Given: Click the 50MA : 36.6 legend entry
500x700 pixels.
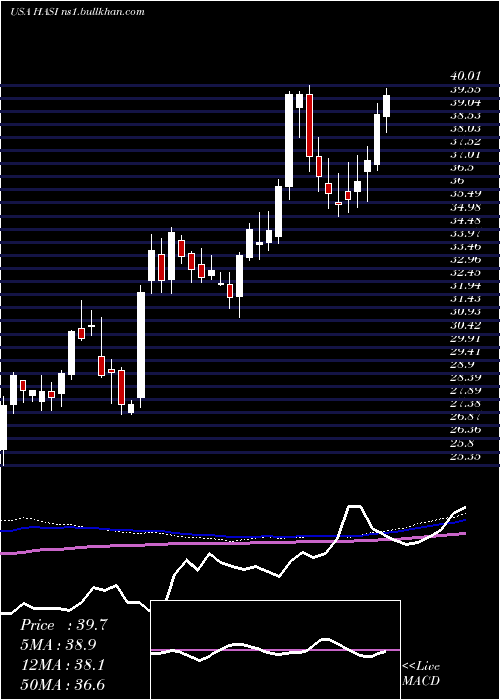Looking at the screenshot, I should 62,684.
